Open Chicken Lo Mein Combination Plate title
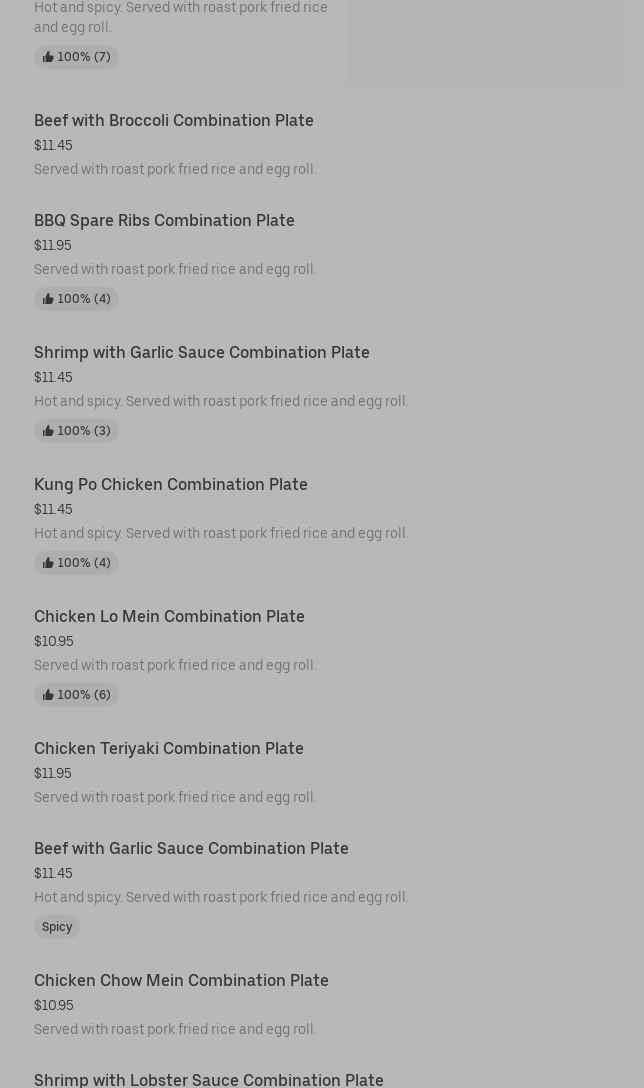 [169, 616]
